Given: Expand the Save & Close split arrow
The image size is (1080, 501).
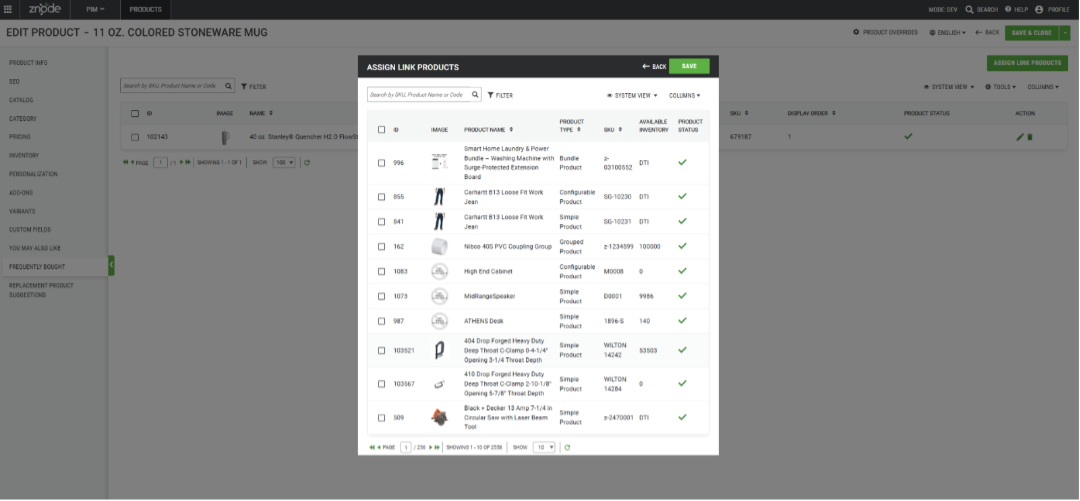Looking at the screenshot, I should tap(1066, 32).
